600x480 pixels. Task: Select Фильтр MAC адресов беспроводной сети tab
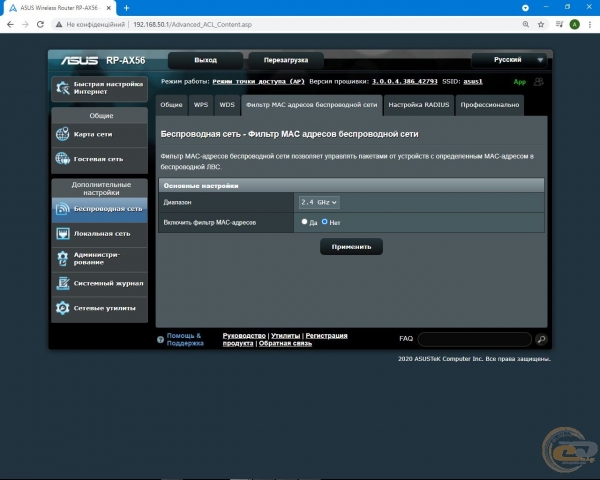coord(311,105)
